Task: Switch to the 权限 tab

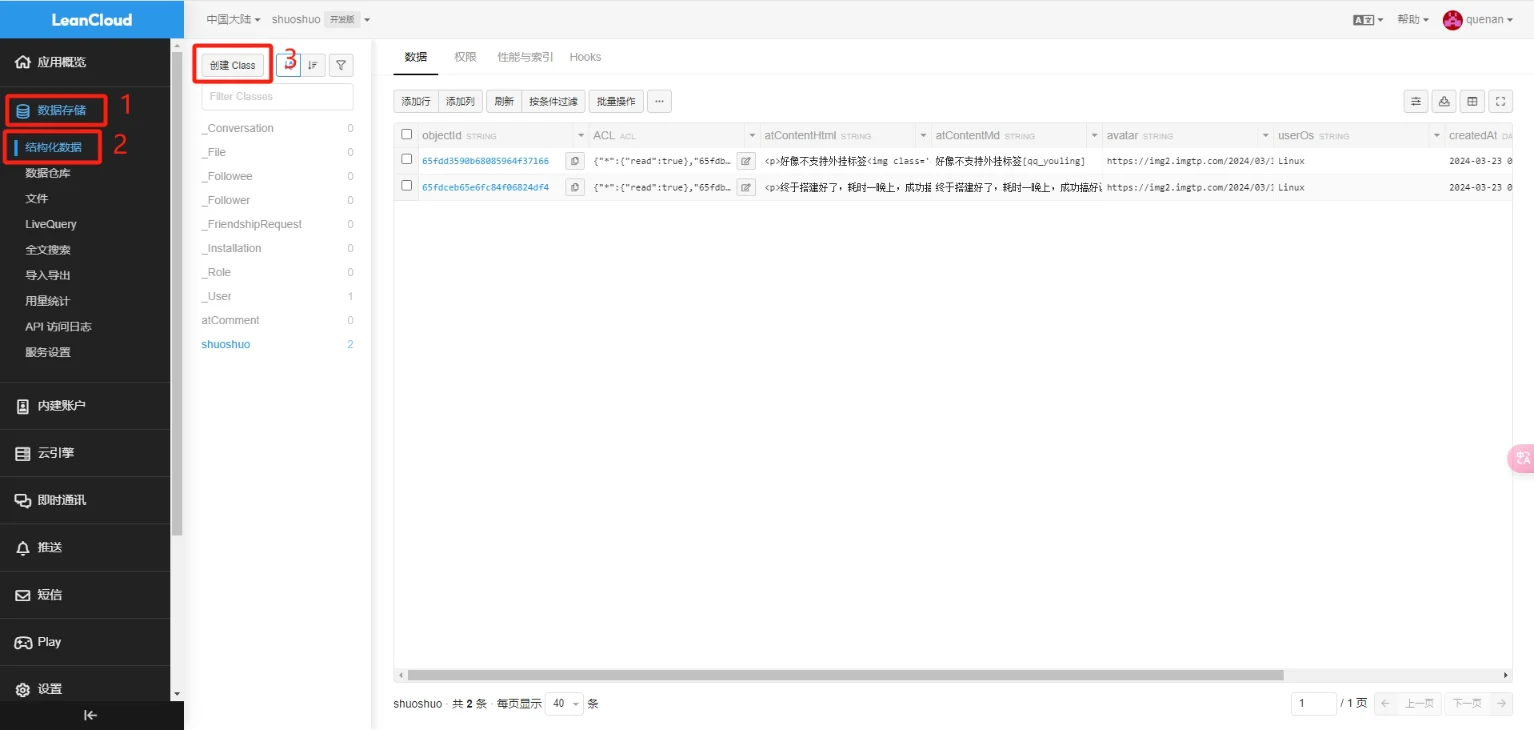Action: click(465, 57)
